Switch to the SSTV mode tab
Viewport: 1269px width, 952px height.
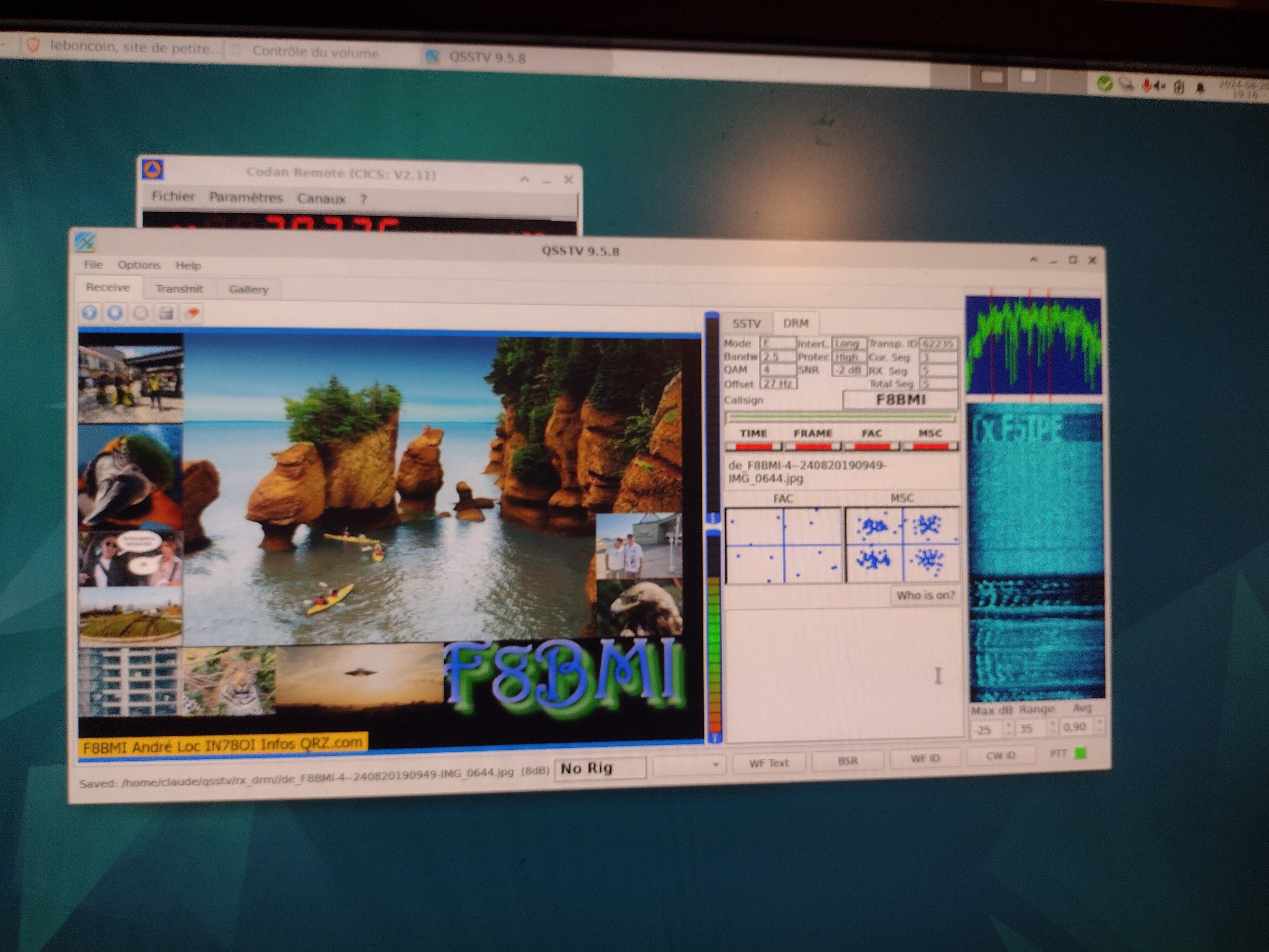pyautogui.click(x=747, y=324)
